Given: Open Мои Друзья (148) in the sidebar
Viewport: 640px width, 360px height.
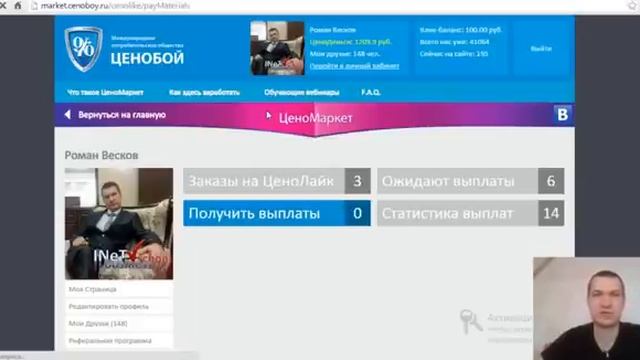Looking at the screenshot, I should point(119,323).
